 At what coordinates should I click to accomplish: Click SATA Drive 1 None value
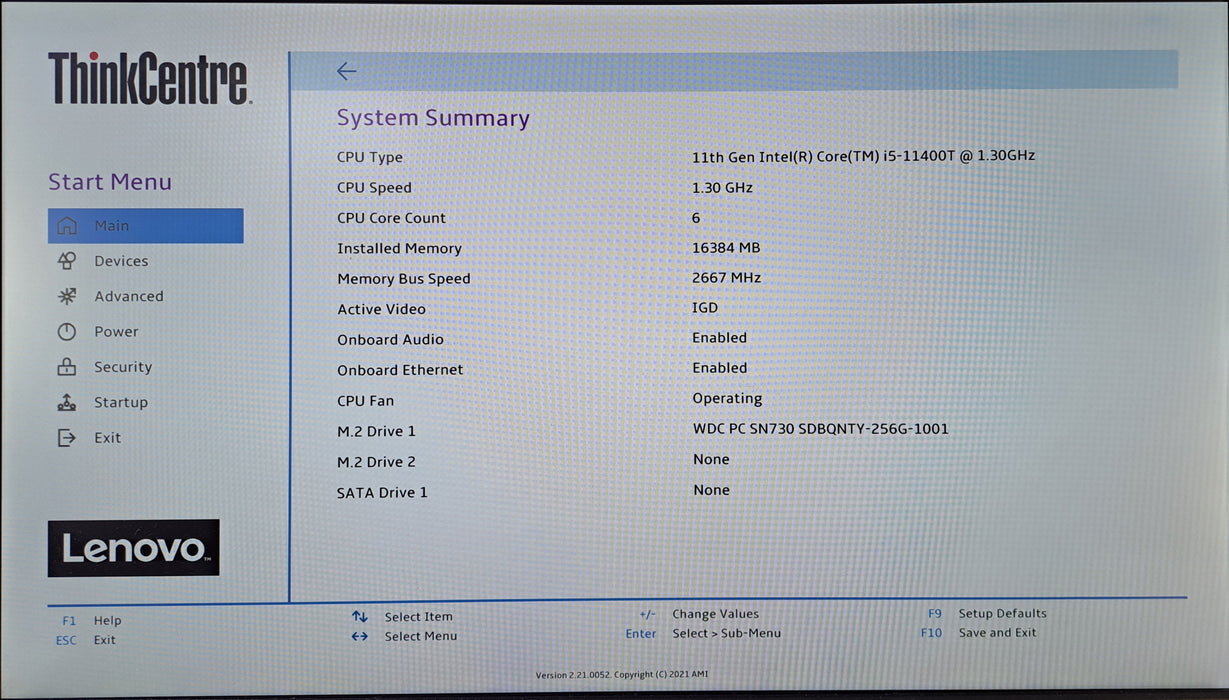coord(711,490)
